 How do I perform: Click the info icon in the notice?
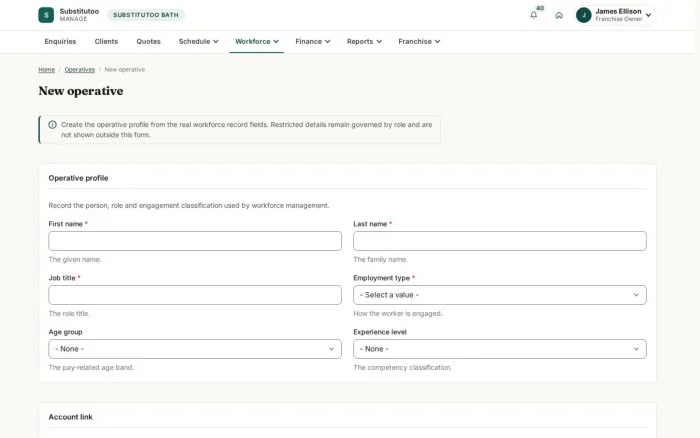pos(52,125)
